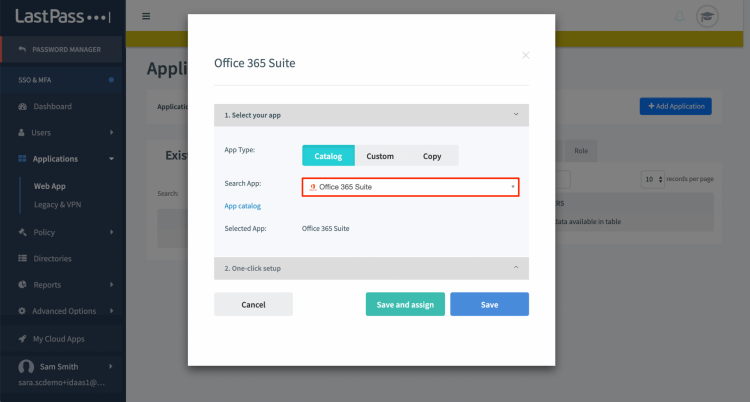Change the records per page selector
Screen dimensions: 750x402
point(652,179)
